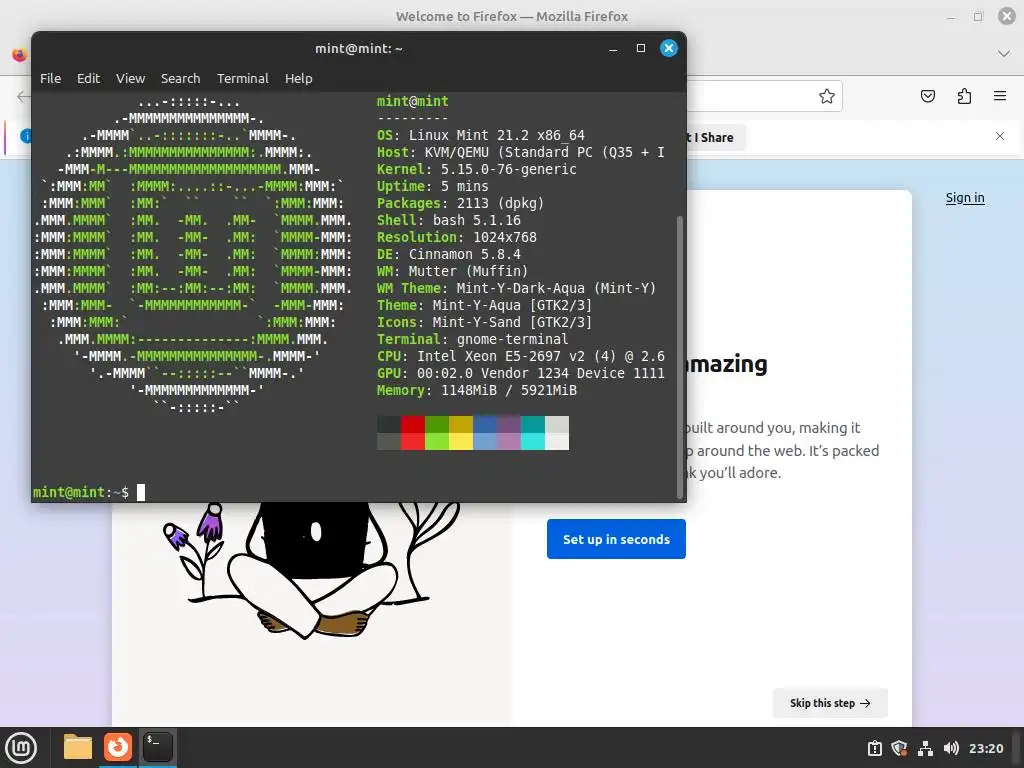Click the mint@mint neofetch header text
Image resolution: width=1024 pixels, height=768 pixels.
(x=413, y=101)
